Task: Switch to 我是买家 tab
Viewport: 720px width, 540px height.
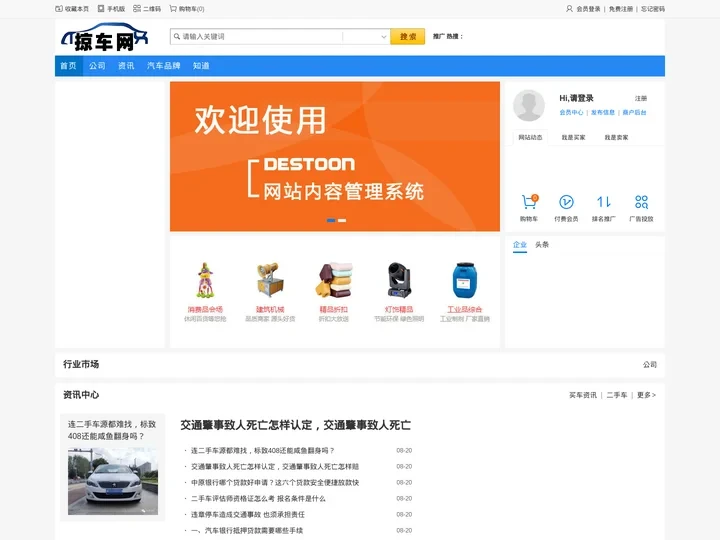Action: point(573,137)
